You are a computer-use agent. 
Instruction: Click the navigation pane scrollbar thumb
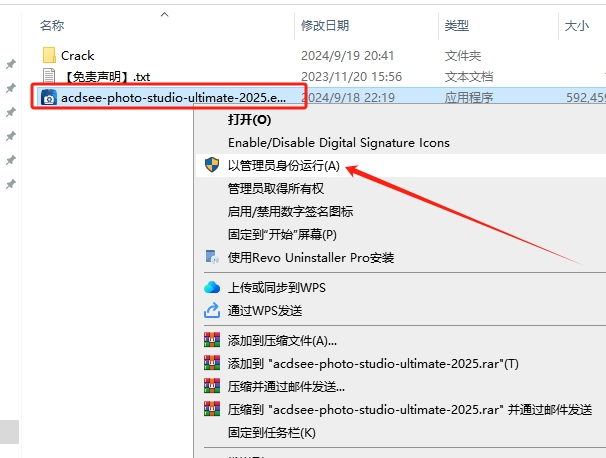coord(9,432)
